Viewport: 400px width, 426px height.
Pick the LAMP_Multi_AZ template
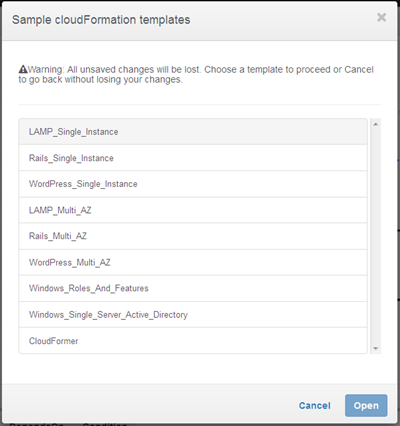(x=193, y=210)
